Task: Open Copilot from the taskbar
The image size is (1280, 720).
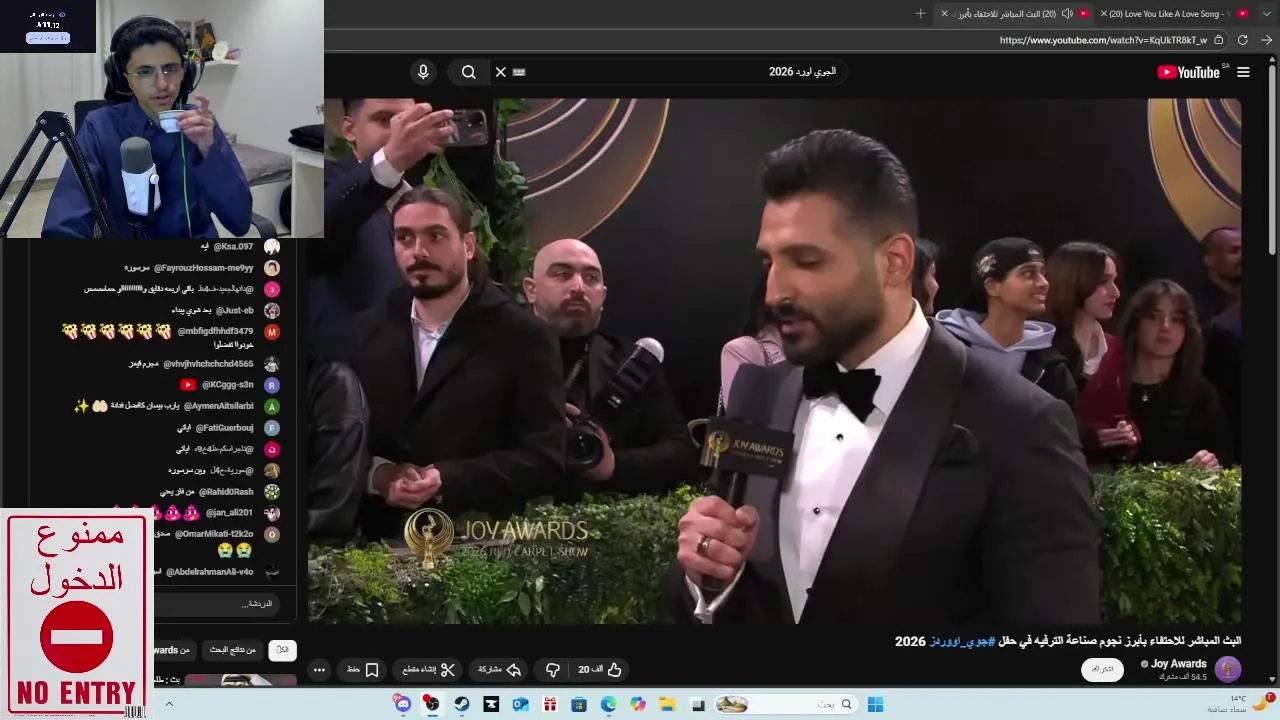Action: tap(638, 704)
